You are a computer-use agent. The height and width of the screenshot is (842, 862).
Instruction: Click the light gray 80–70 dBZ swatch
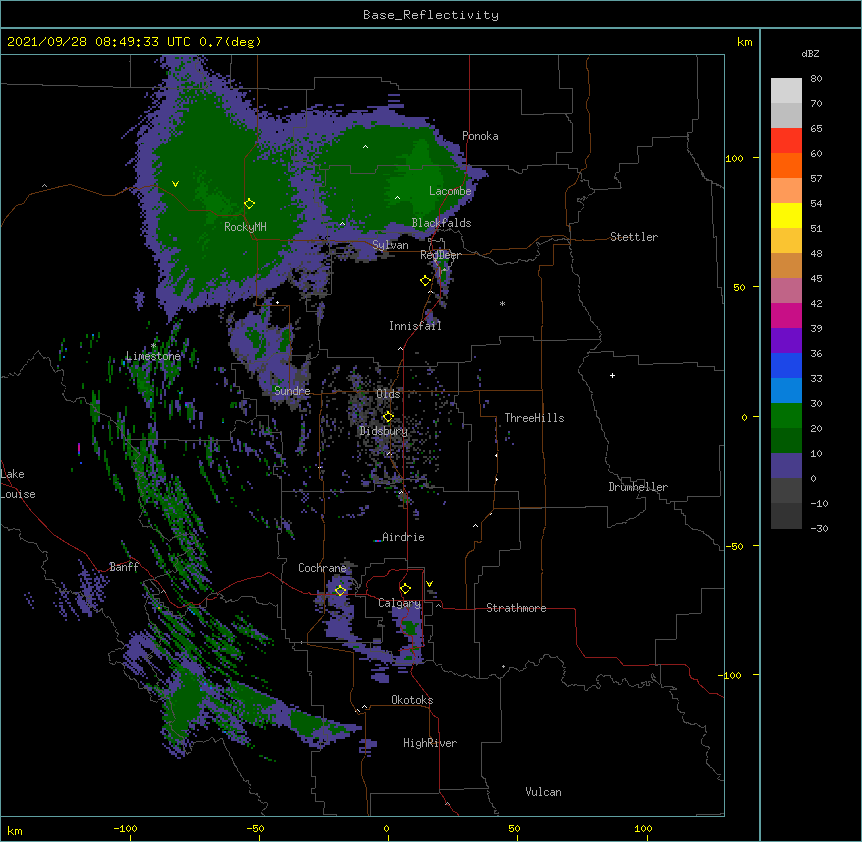[786, 91]
